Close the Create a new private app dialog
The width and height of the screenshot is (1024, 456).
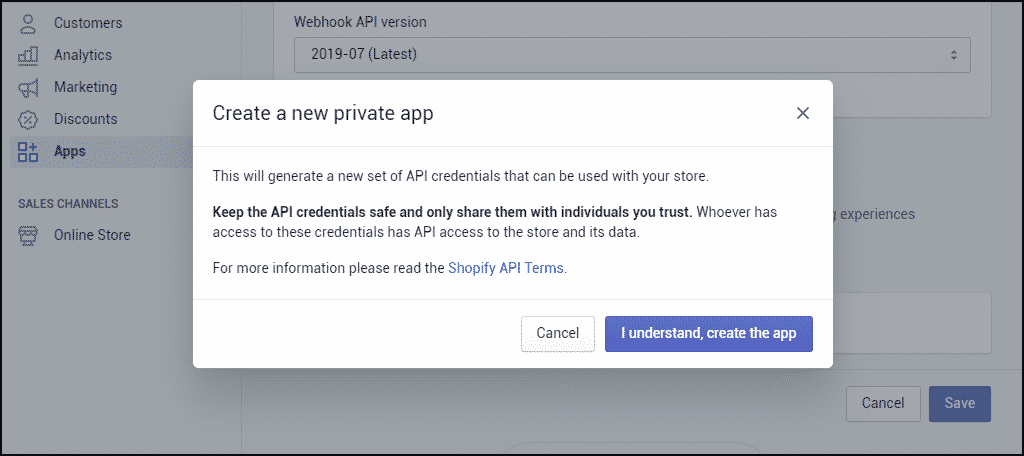pyautogui.click(x=803, y=113)
